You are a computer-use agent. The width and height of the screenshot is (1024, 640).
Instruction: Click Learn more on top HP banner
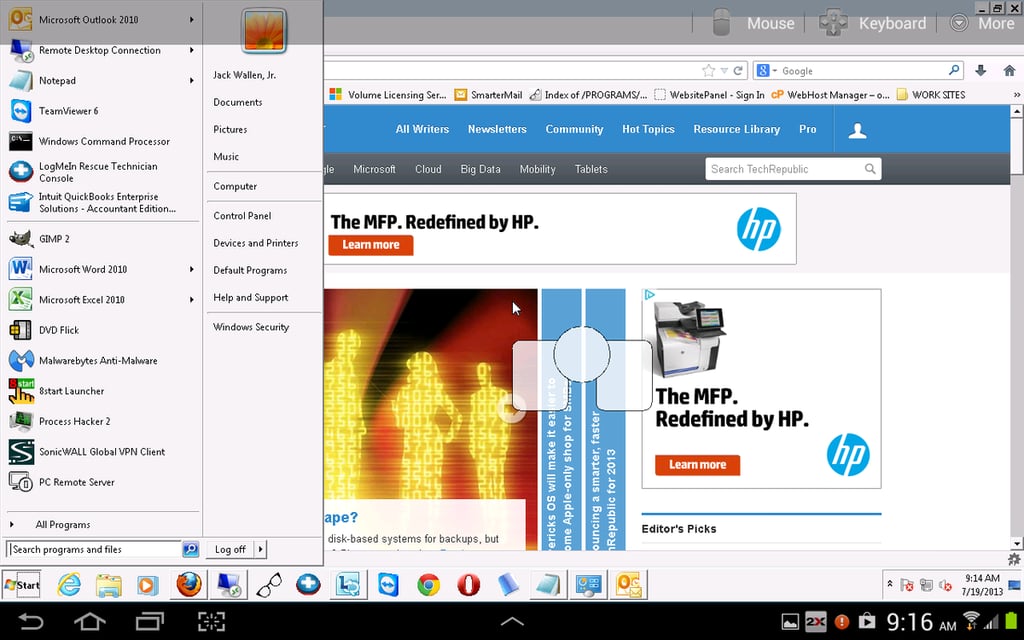pos(371,245)
